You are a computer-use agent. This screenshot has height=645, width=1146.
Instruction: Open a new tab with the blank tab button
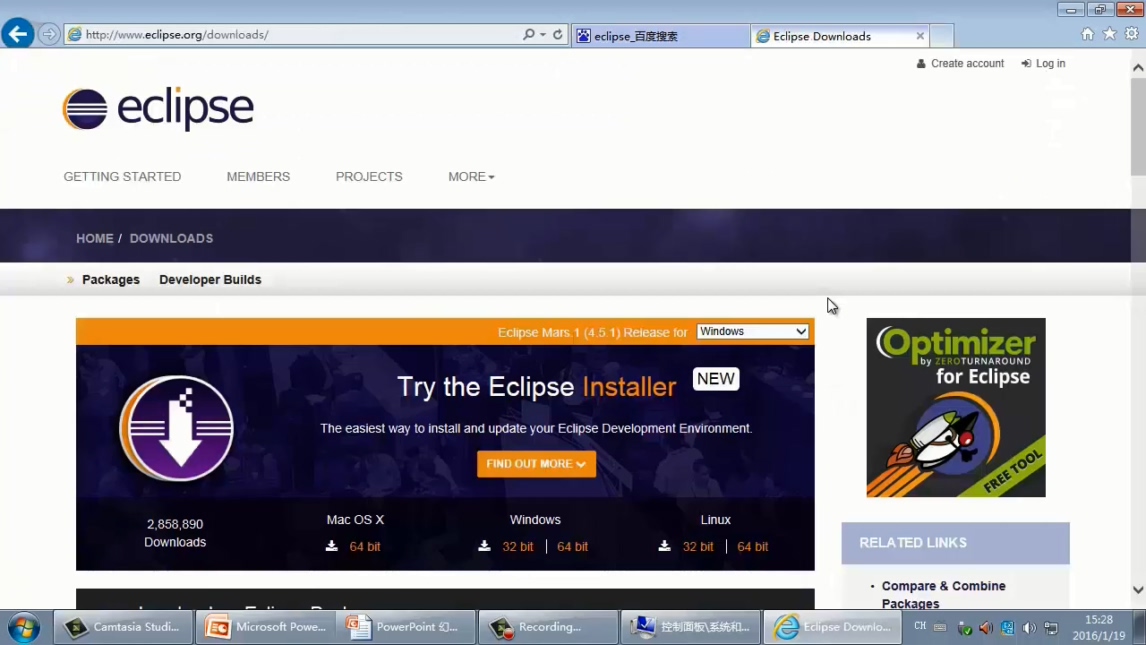pos(942,36)
